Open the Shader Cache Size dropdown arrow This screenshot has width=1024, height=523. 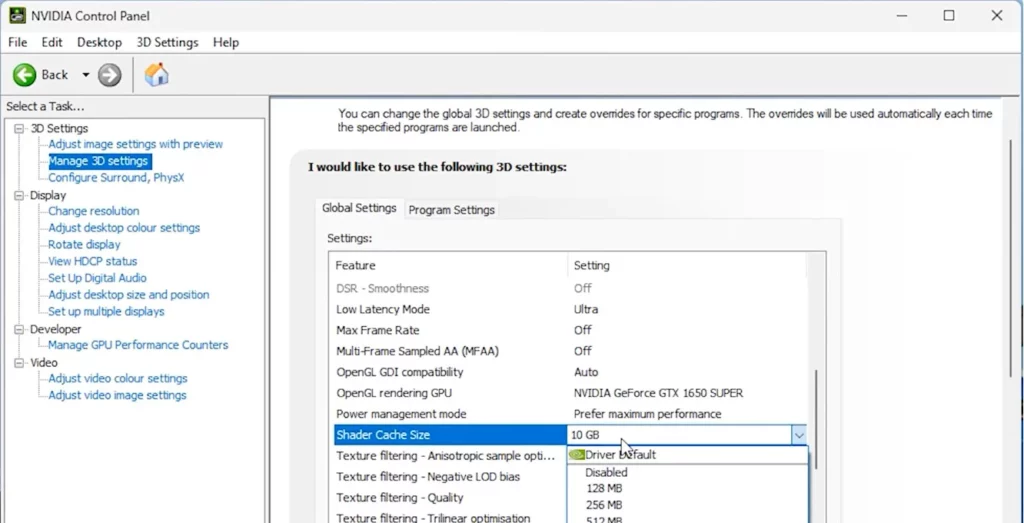tap(798, 435)
